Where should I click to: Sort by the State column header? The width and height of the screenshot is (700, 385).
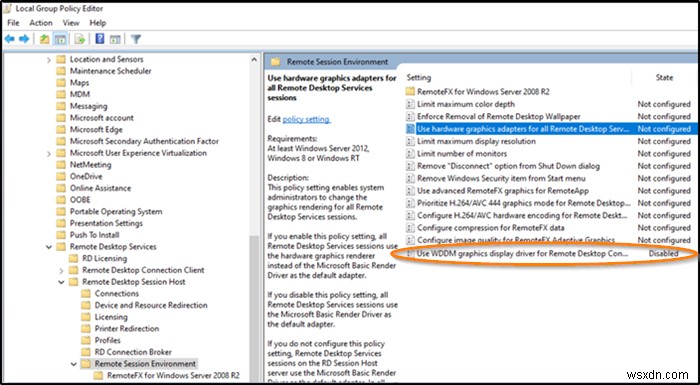(x=665, y=77)
